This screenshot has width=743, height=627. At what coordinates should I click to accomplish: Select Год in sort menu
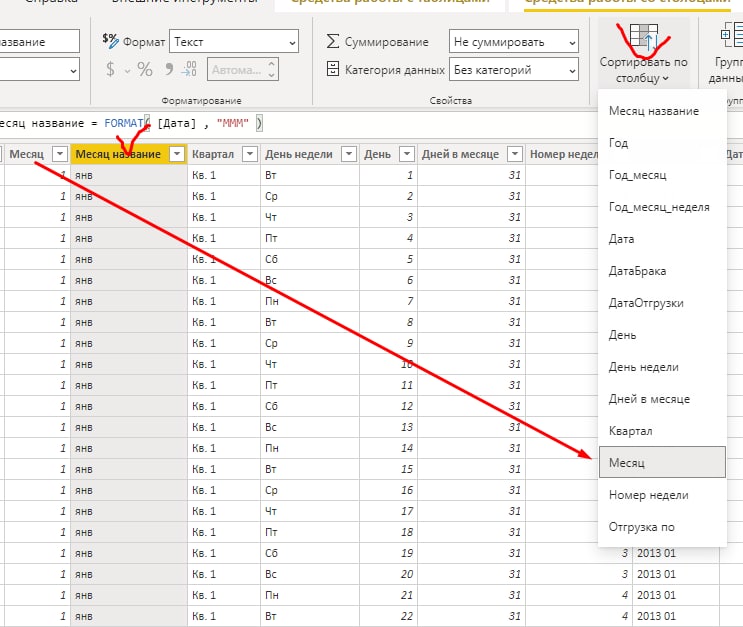(x=662, y=143)
